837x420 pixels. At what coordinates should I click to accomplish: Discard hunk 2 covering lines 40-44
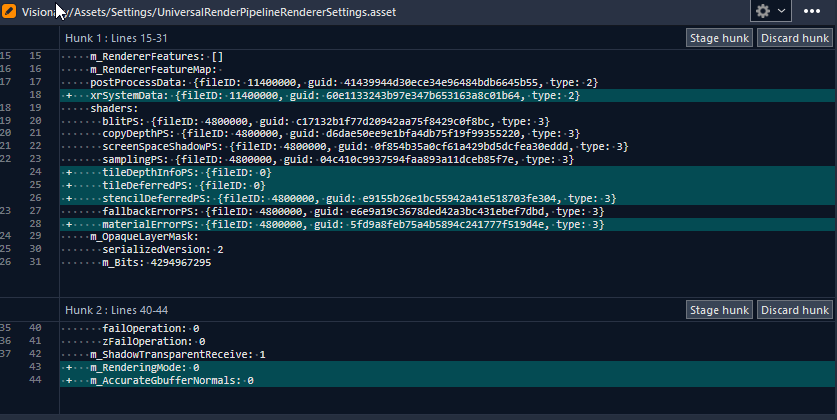[794, 310]
